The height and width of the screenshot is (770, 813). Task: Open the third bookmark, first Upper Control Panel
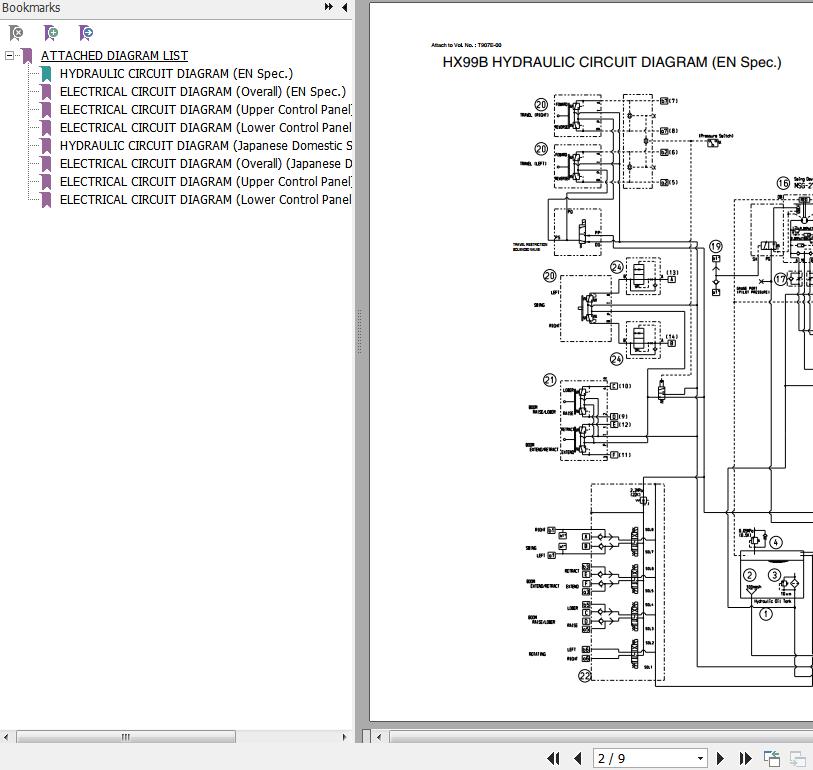coord(205,110)
